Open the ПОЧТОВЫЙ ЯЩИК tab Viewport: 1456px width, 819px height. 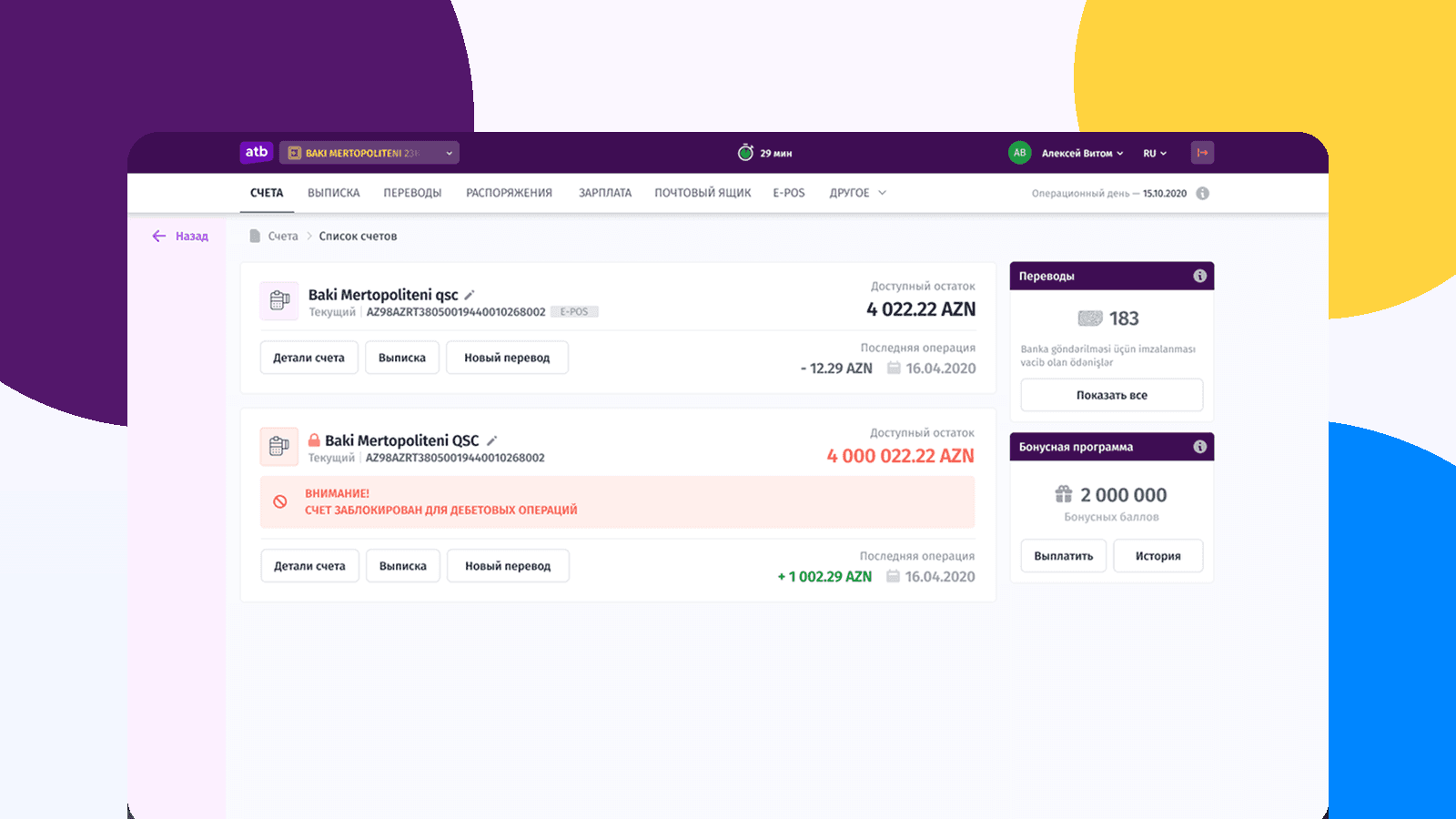click(x=703, y=193)
